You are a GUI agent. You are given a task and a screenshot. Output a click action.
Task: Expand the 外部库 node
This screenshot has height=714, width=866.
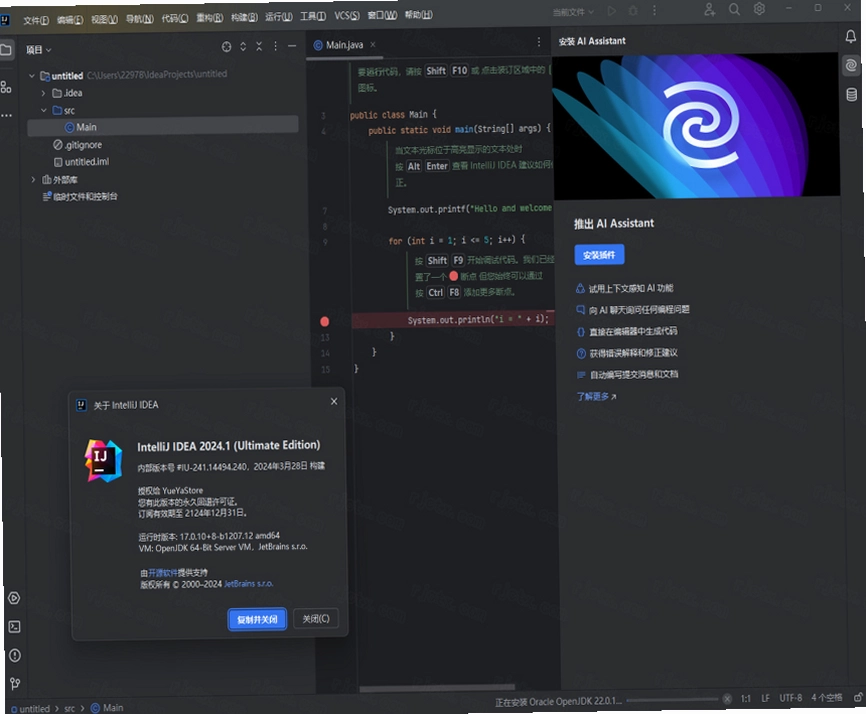tap(33, 179)
